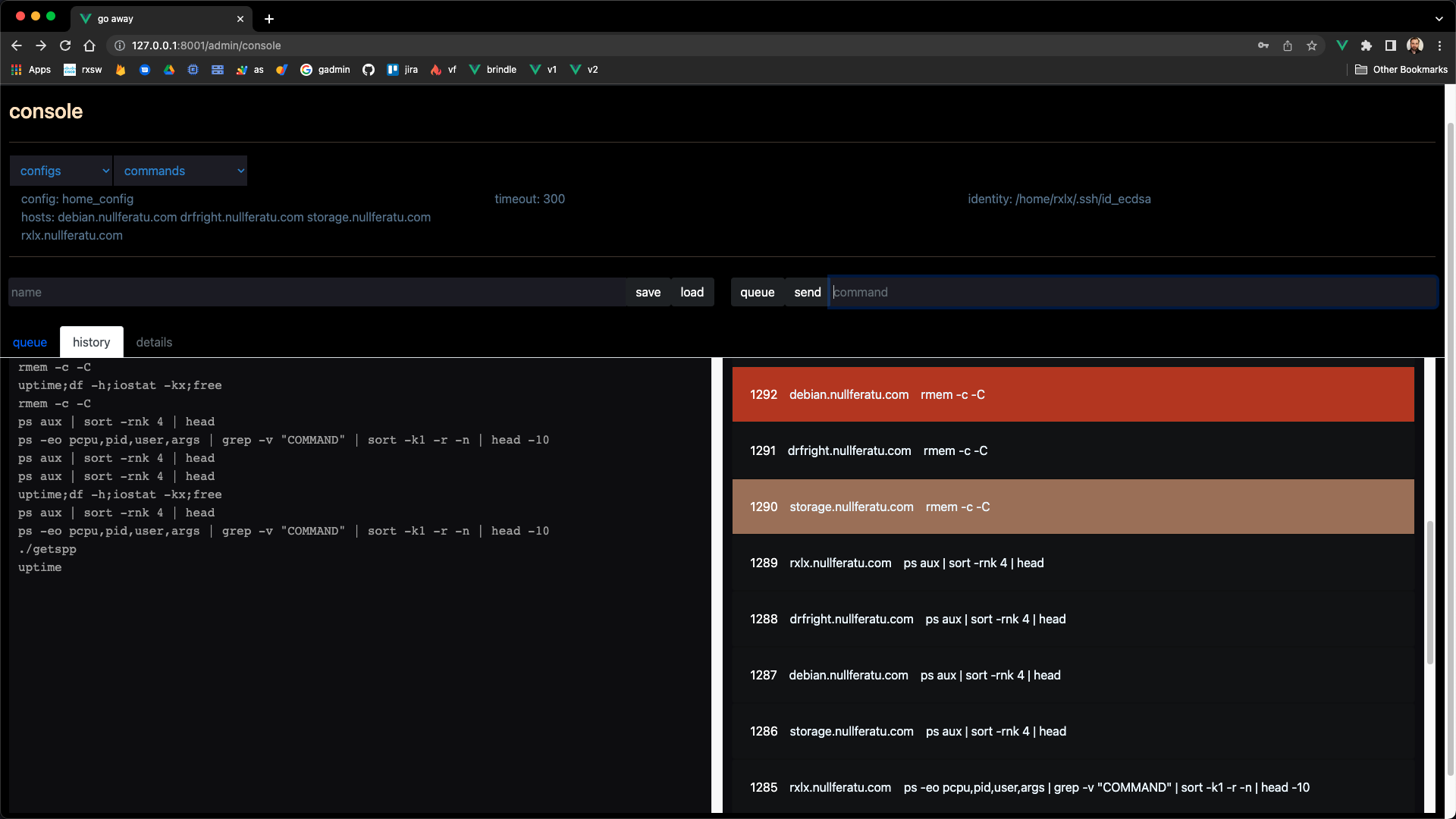The image size is (1456, 819).
Task: Click the name input field
Action: point(314,292)
